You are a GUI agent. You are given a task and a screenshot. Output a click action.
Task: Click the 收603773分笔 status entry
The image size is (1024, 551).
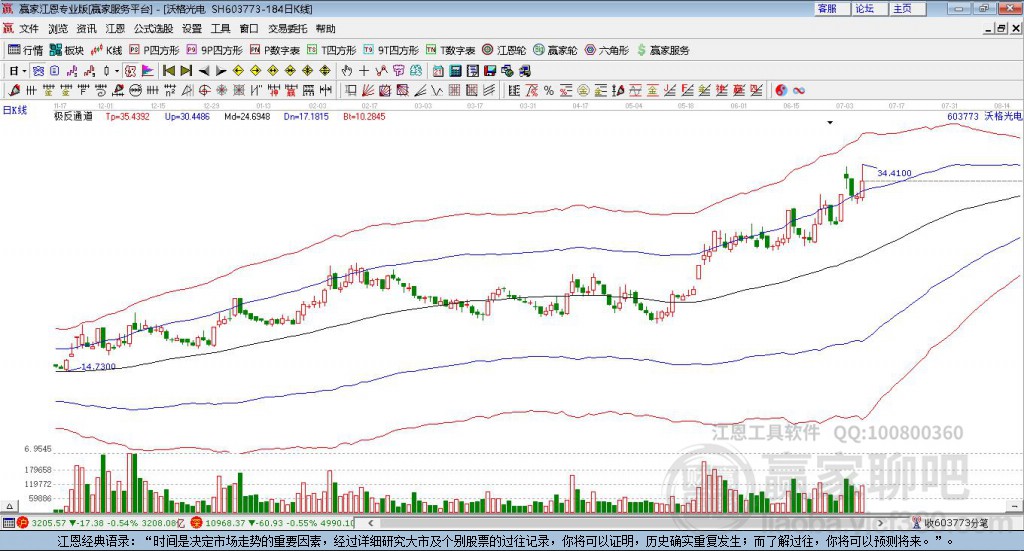[x=951, y=523]
